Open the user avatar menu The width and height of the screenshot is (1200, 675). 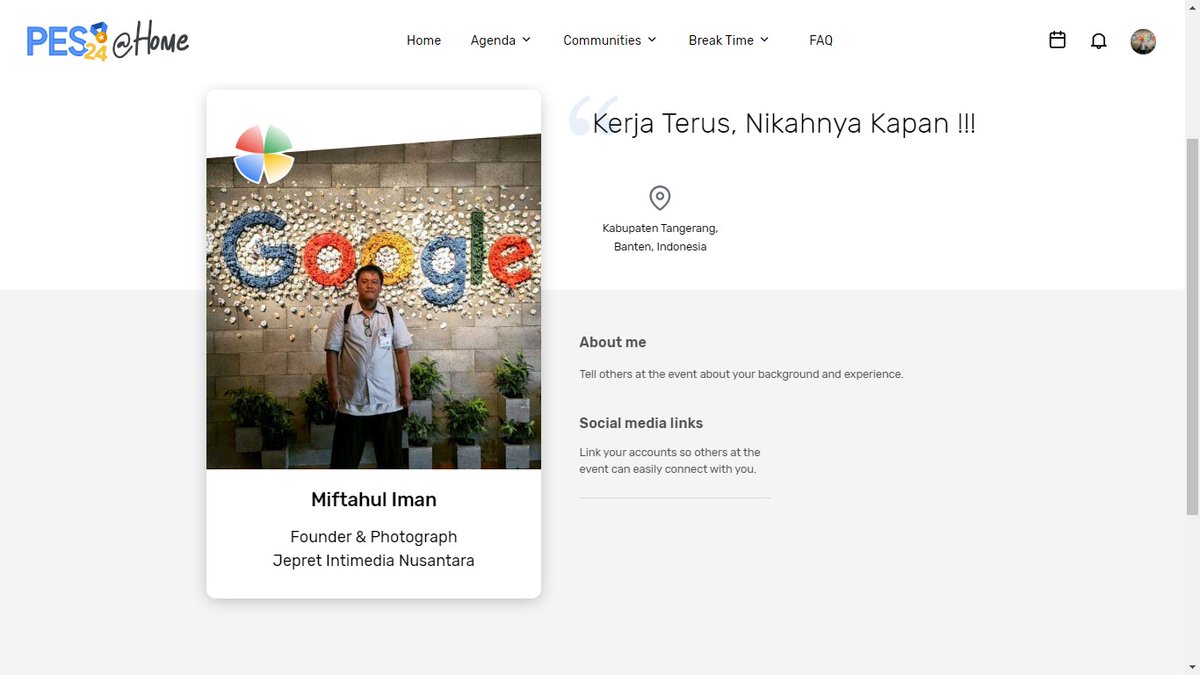point(1143,41)
